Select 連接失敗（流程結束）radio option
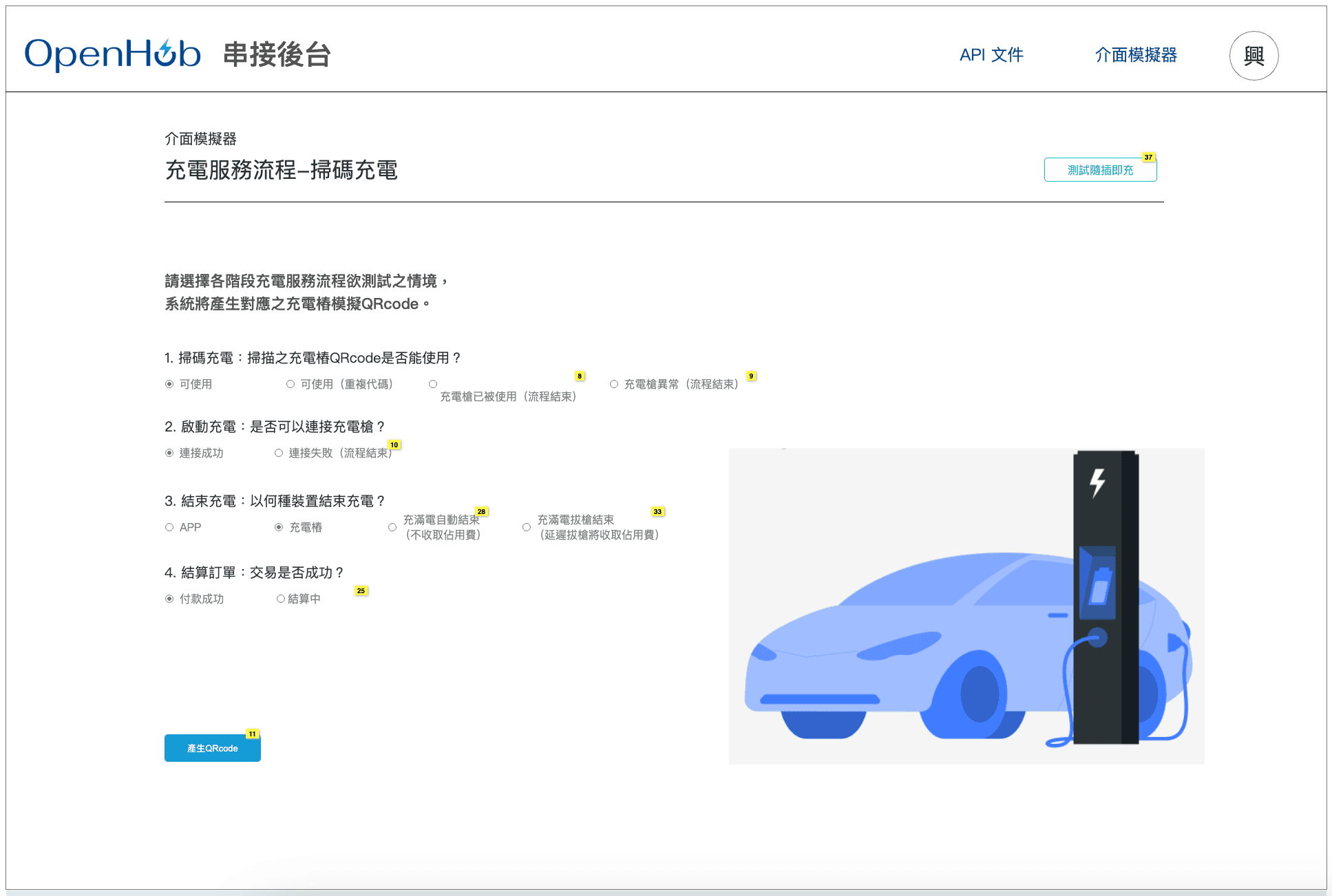This screenshot has width=1332, height=896. (x=279, y=453)
